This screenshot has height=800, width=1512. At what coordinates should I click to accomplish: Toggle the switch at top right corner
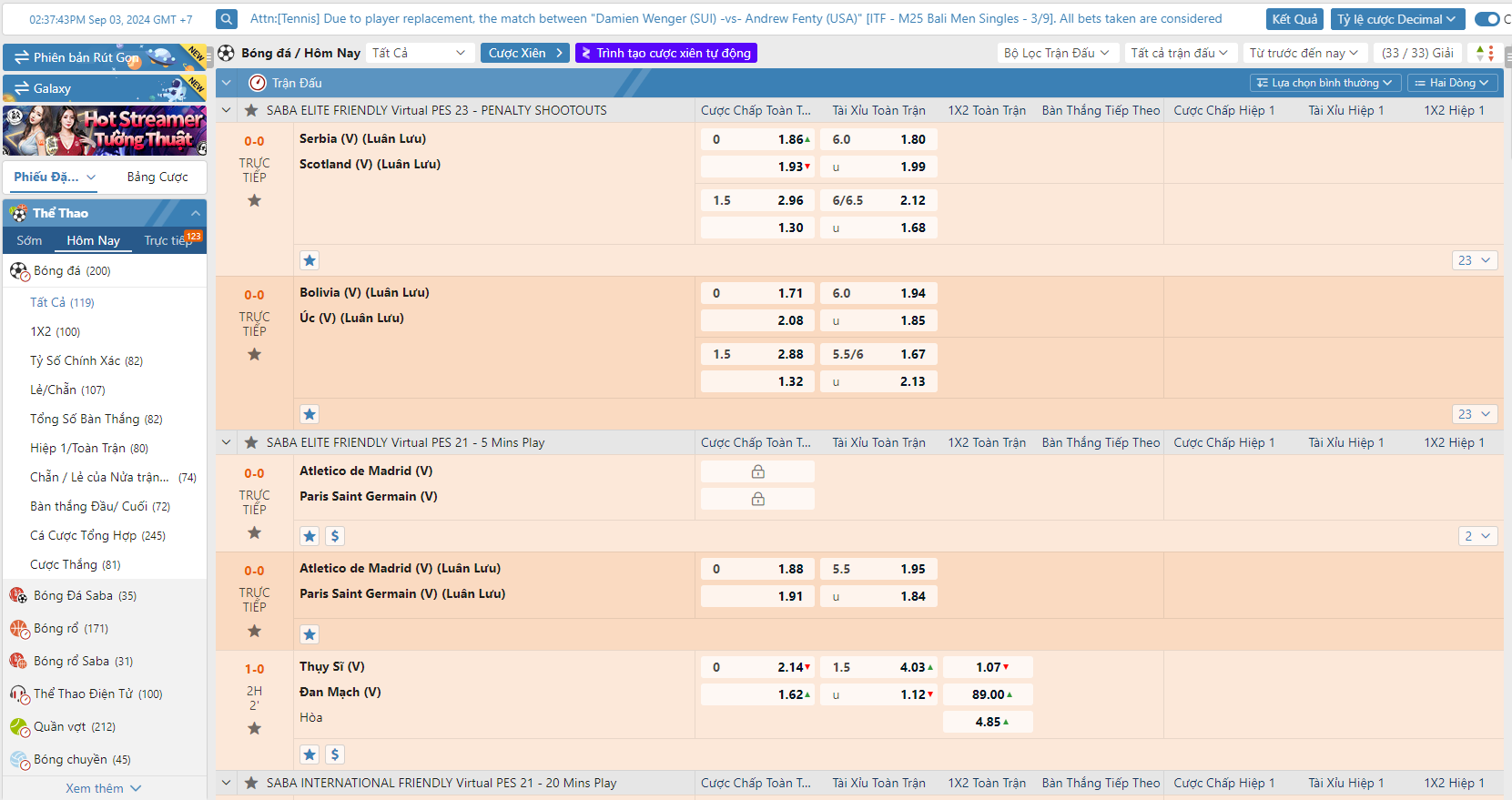point(1487,19)
